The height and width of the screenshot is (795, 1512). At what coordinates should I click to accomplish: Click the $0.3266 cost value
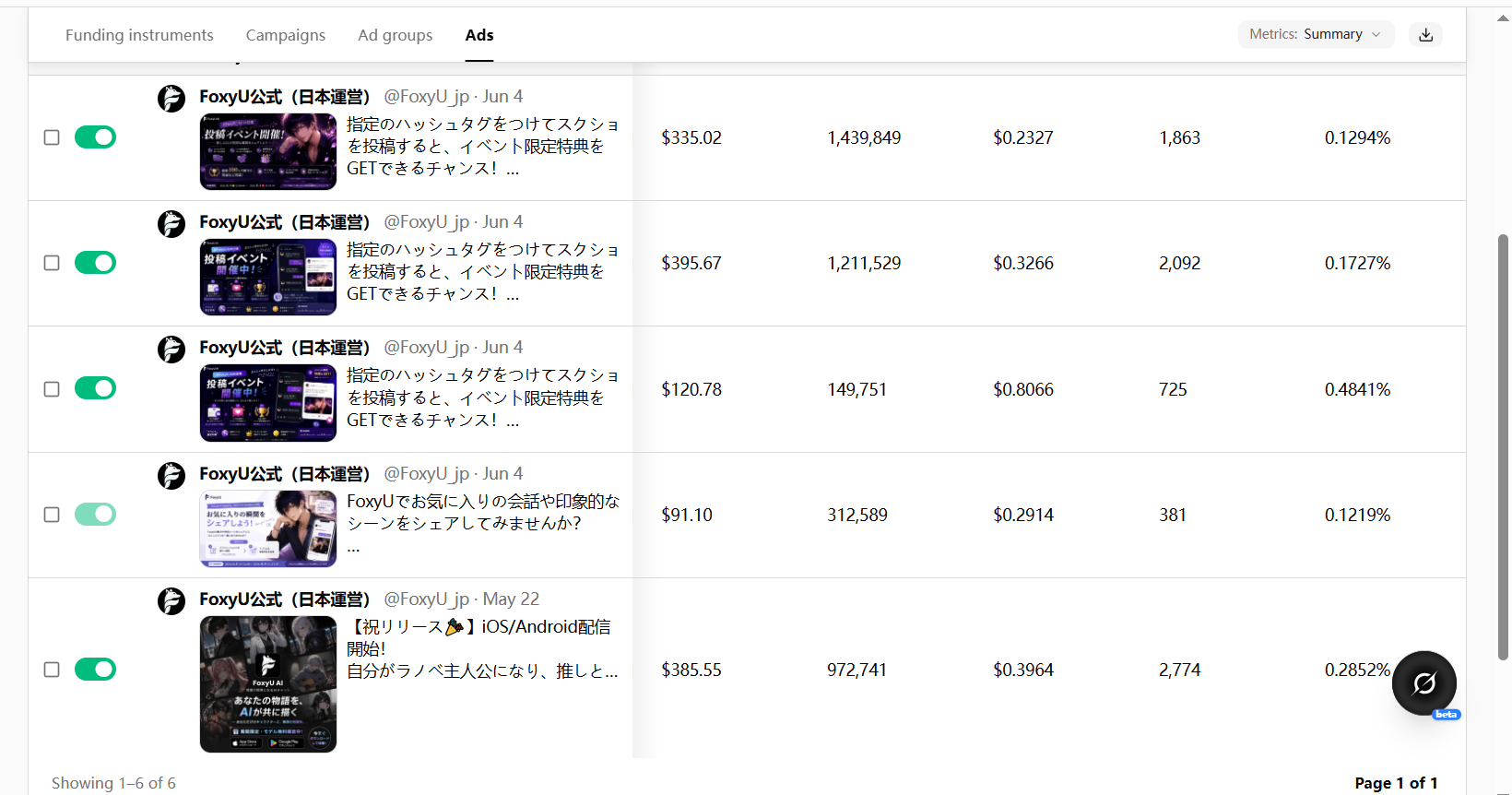1023,263
